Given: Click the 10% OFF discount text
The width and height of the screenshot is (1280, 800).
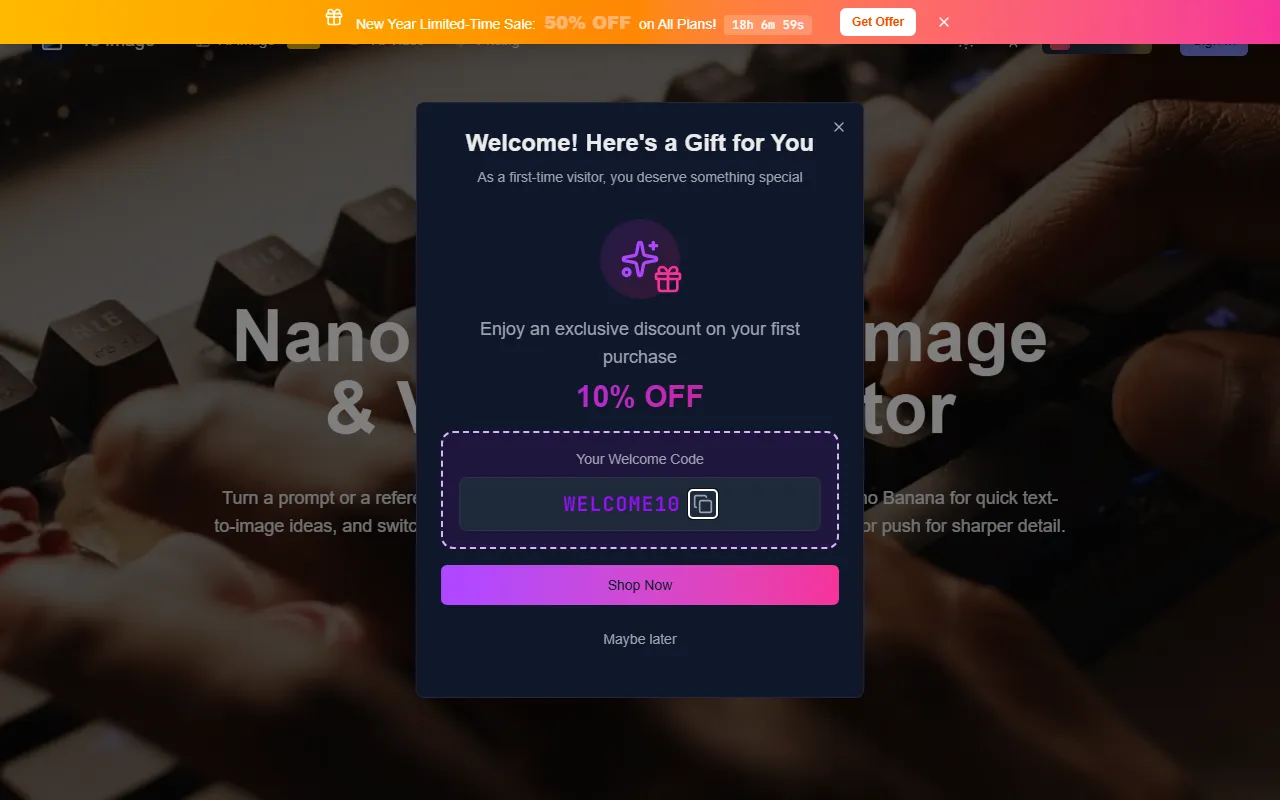Looking at the screenshot, I should [x=640, y=396].
